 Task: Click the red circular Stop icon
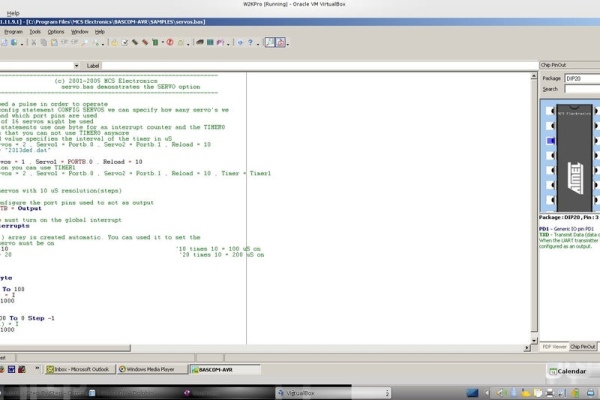coord(170,42)
